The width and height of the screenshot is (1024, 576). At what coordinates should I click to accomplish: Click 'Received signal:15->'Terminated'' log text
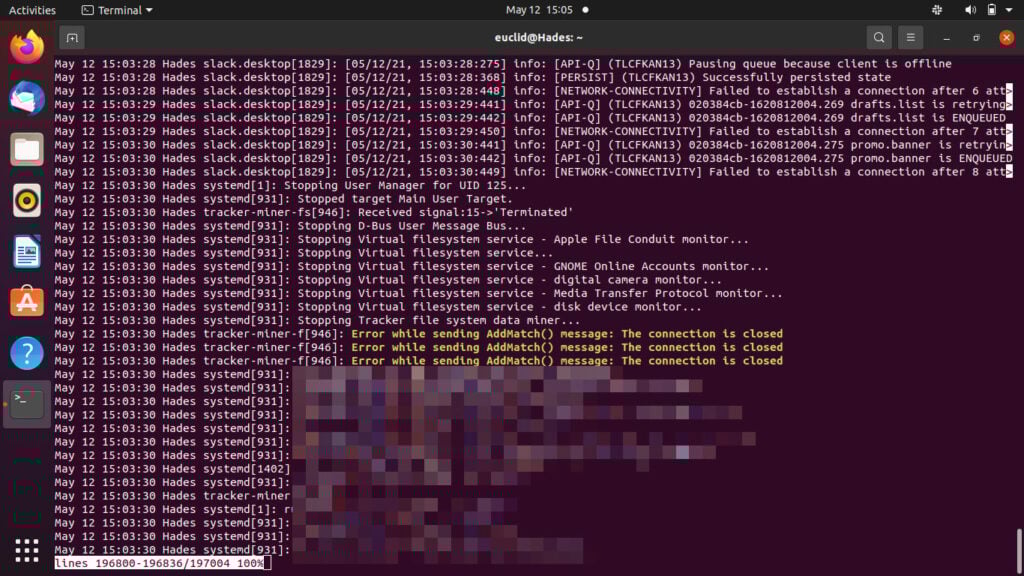[x=466, y=212]
